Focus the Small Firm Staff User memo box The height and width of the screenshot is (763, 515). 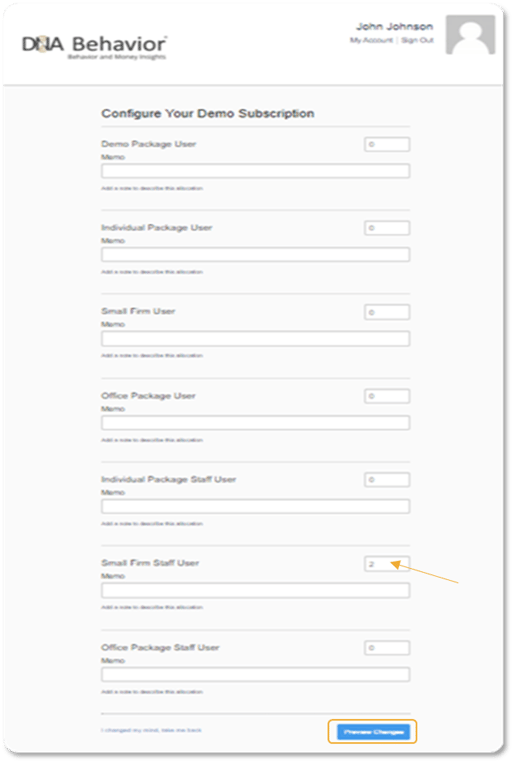point(256,591)
